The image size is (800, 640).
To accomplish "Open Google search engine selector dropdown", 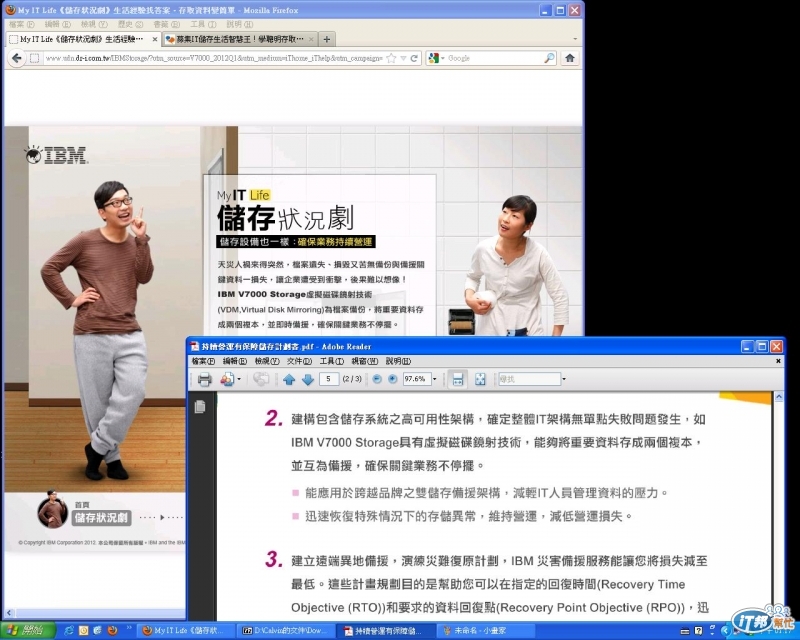I will 437,58.
